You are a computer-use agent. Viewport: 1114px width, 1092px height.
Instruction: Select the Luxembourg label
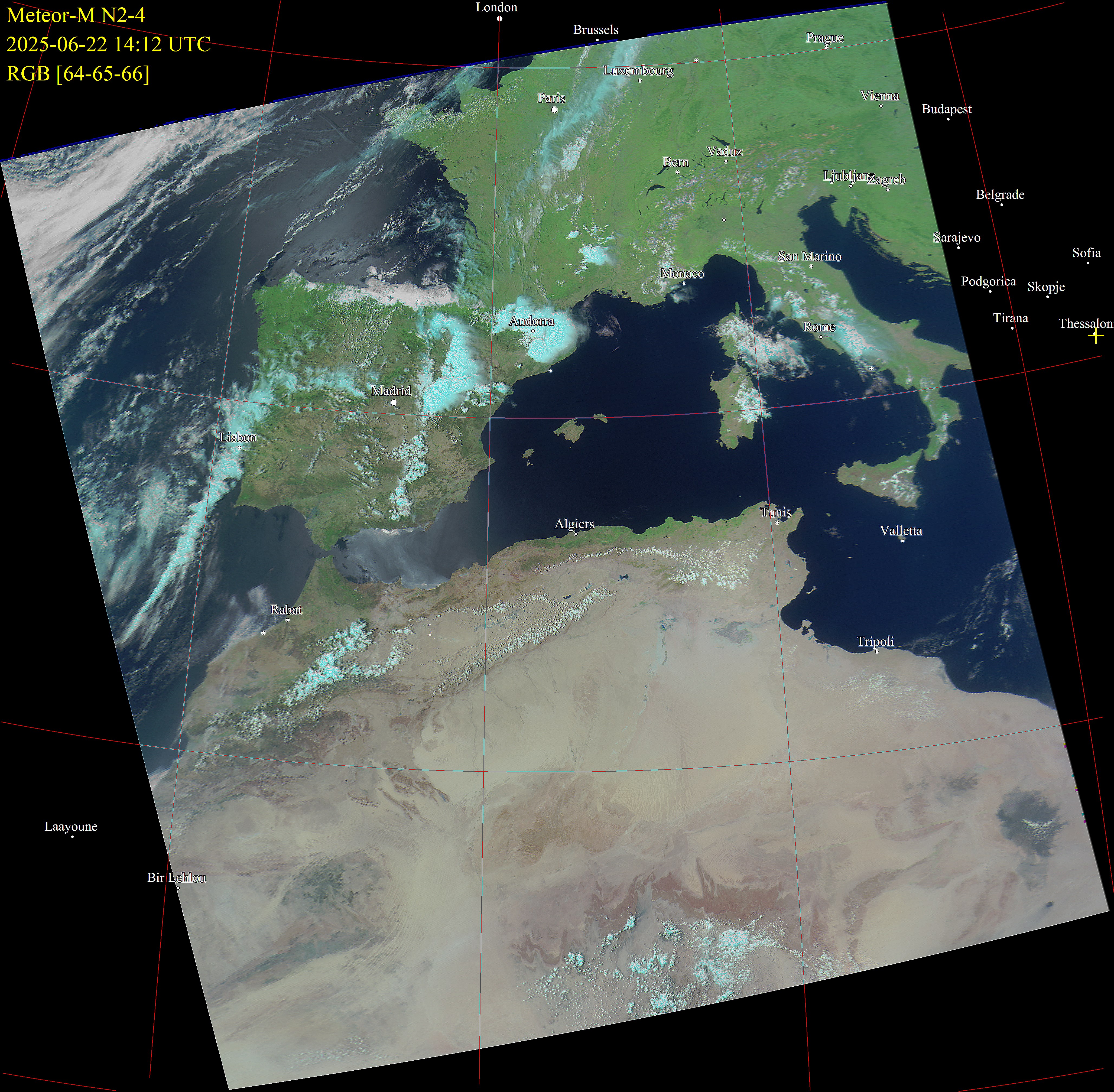(638, 70)
